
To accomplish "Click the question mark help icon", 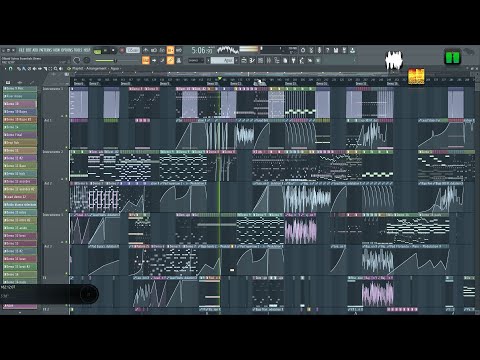I will pyautogui.click(x=327, y=50).
